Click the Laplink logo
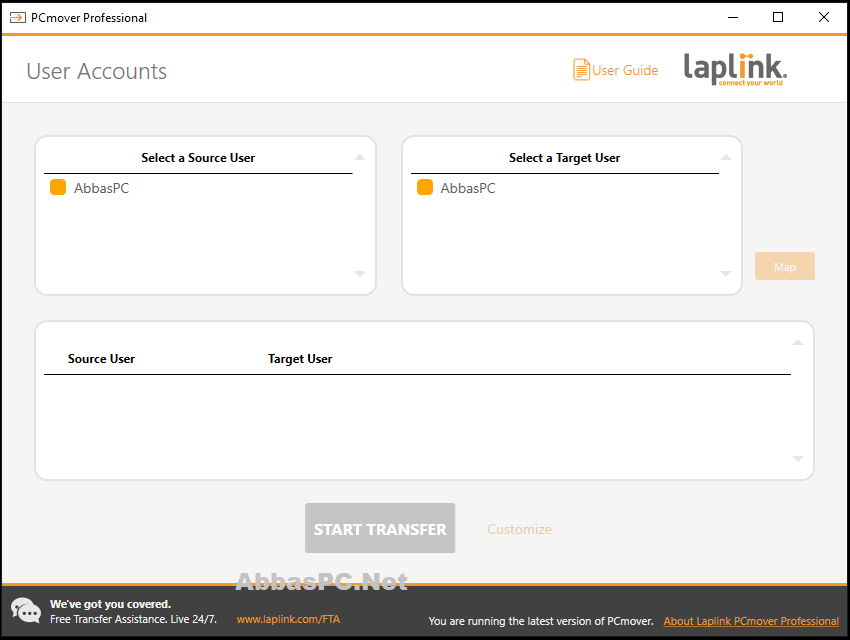Image resolution: width=850 pixels, height=640 pixels. (x=736, y=69)
